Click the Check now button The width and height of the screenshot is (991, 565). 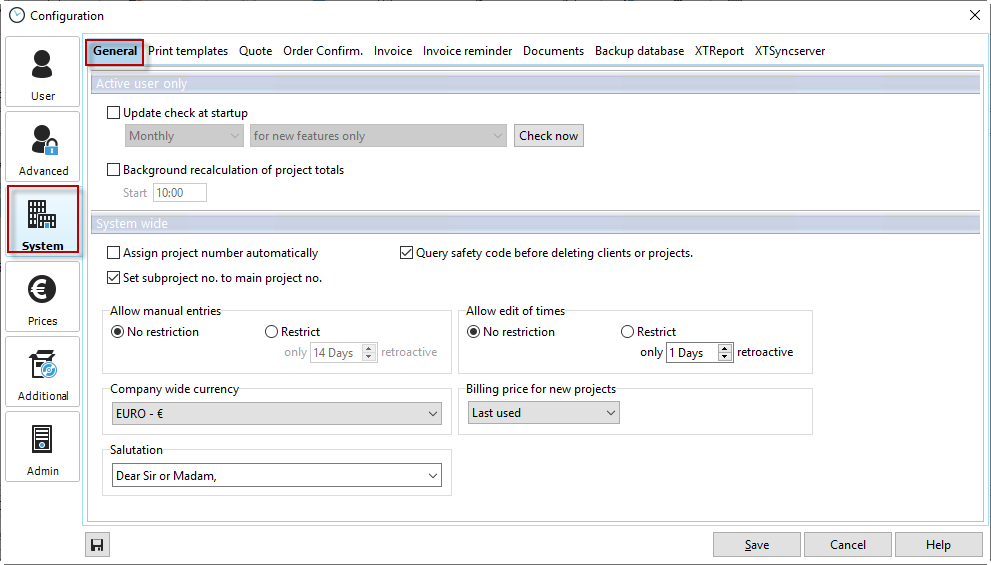pos(549,136)
